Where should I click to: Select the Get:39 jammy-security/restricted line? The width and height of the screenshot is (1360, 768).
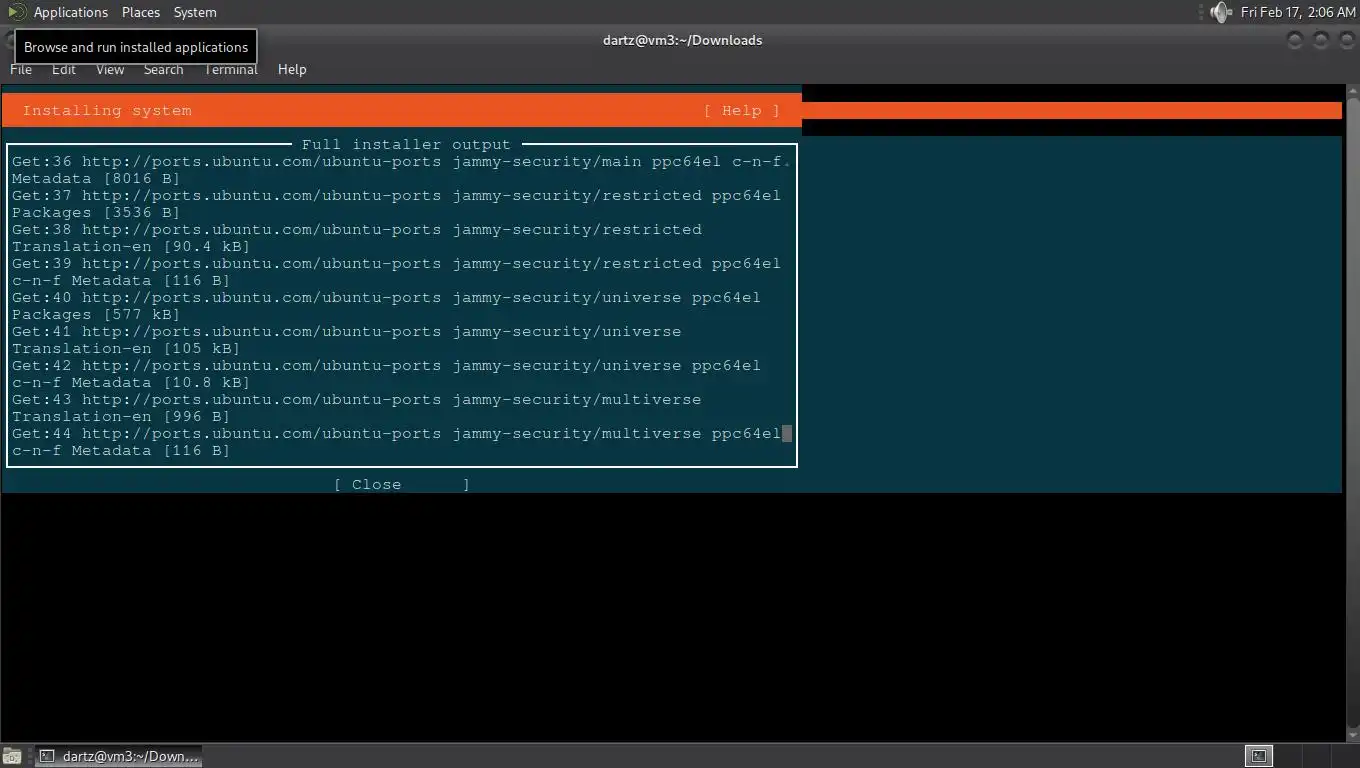click(396, 264)
